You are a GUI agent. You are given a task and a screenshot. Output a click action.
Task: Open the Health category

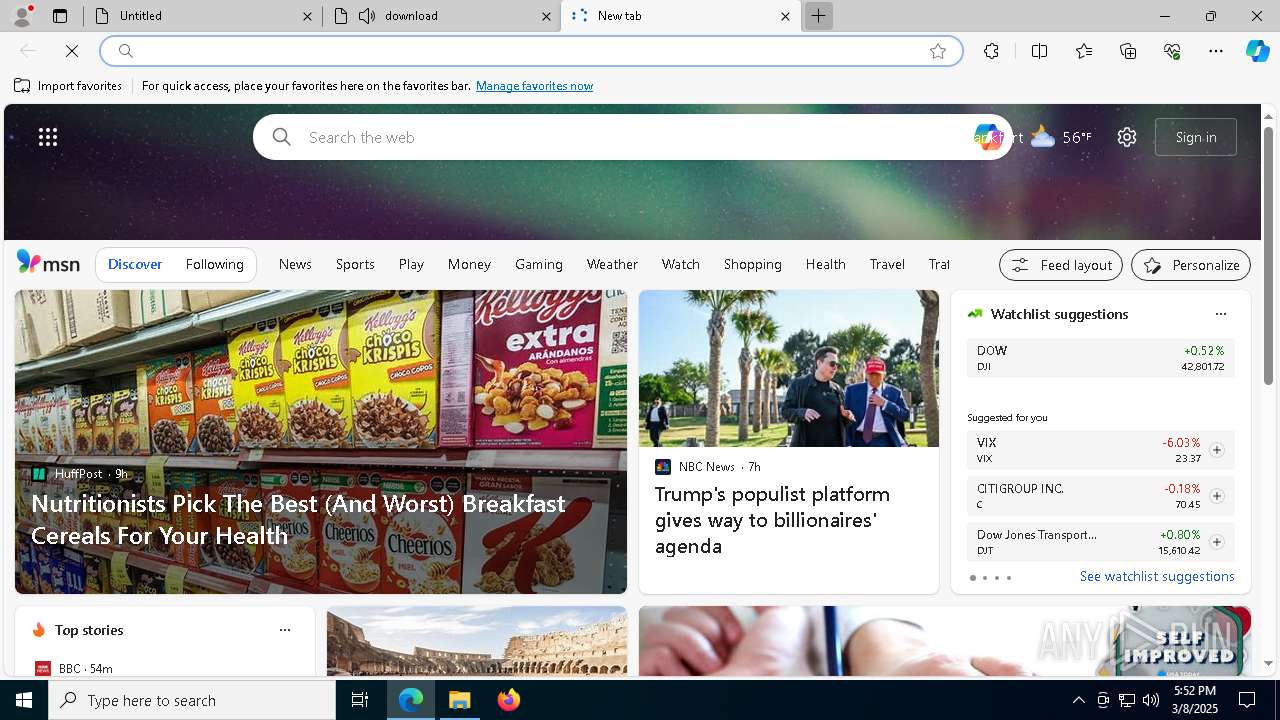pos(826,264)
